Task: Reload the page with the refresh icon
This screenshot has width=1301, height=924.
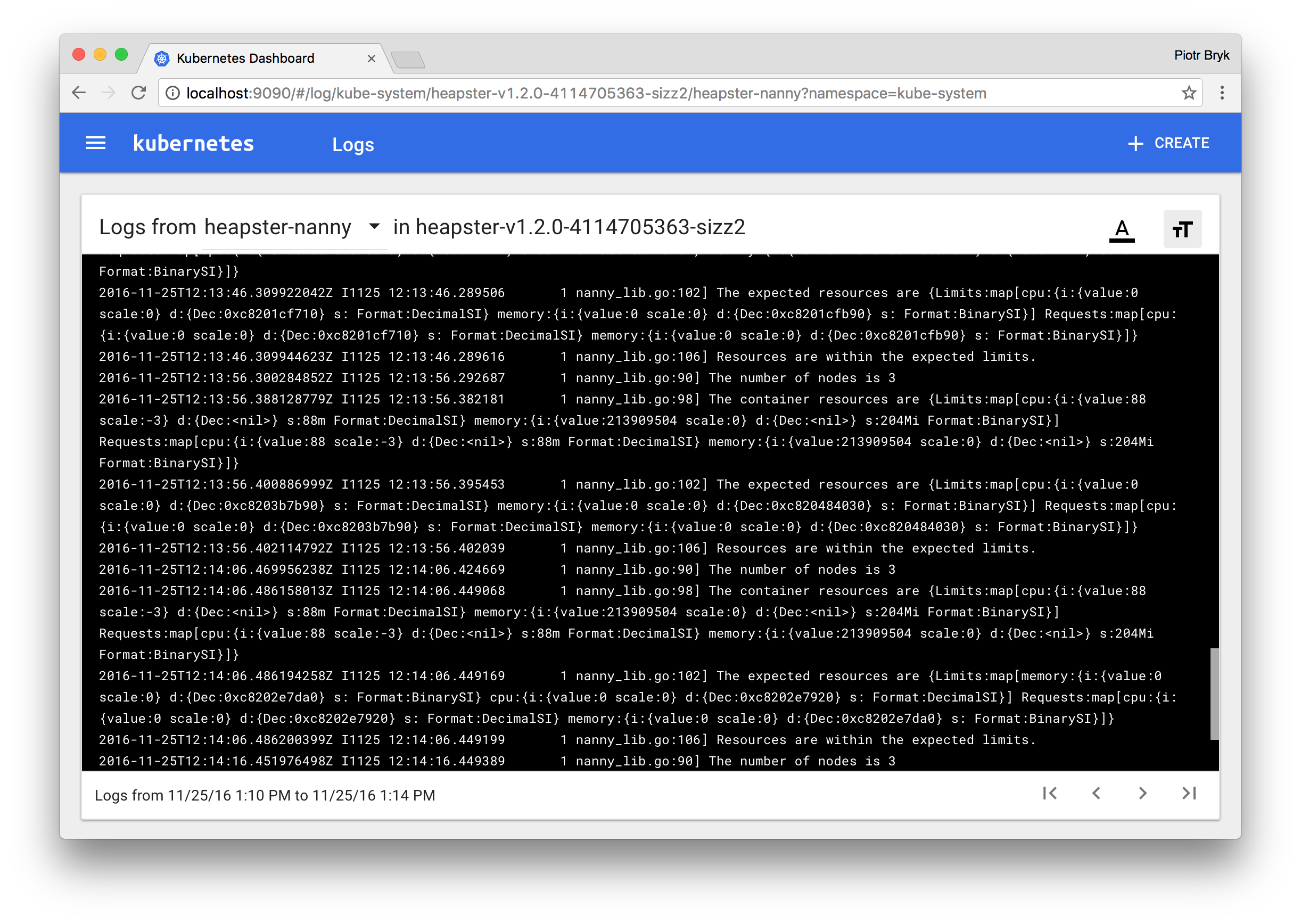Action: point(138,93)
